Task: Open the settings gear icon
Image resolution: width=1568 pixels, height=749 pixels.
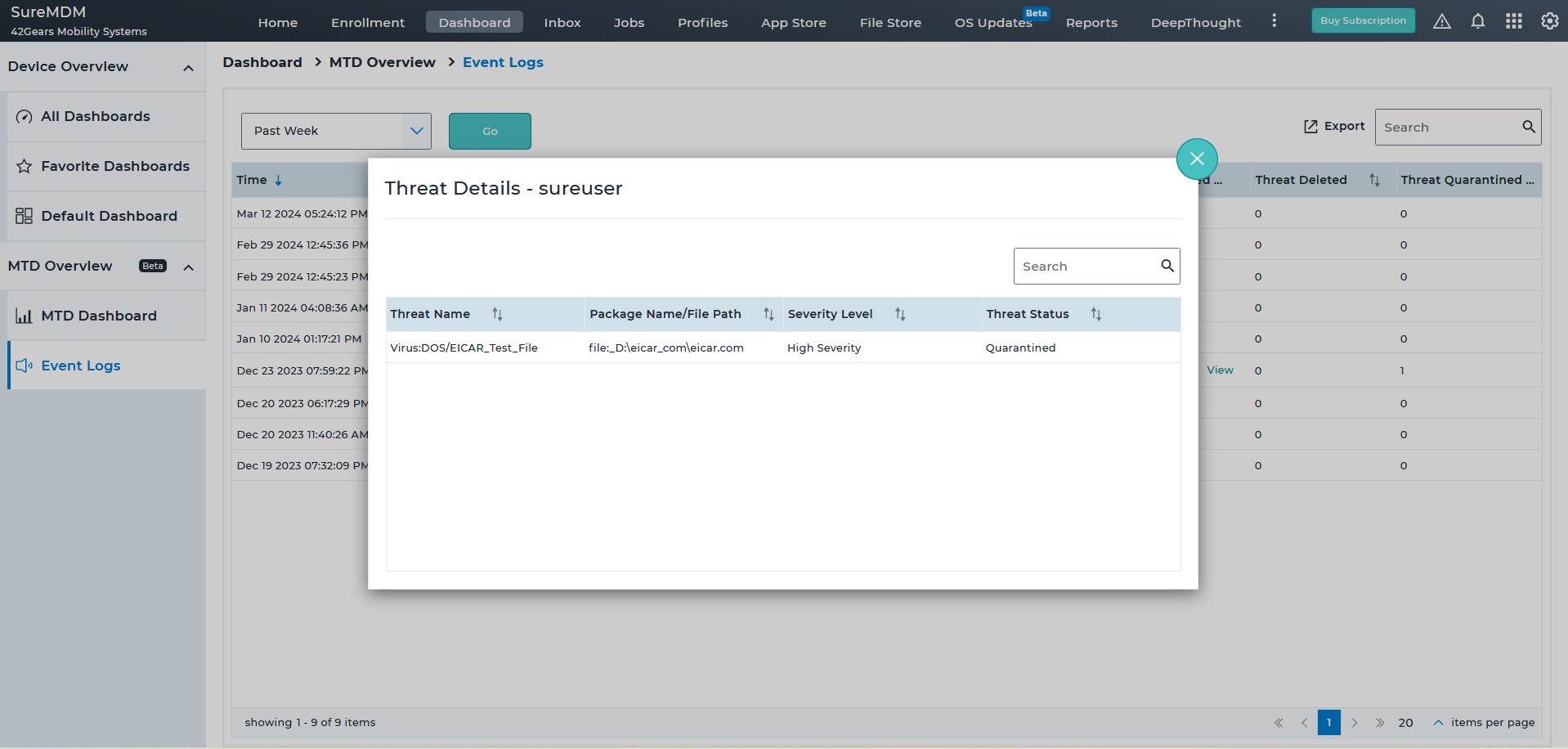Action: 1549,21
